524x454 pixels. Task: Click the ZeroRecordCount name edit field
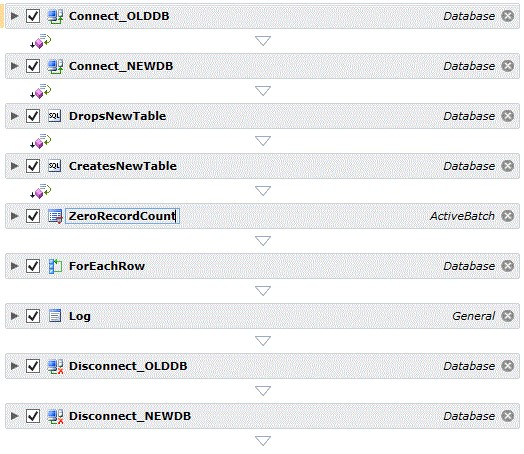pyautogui.click(x=122, y=216)
